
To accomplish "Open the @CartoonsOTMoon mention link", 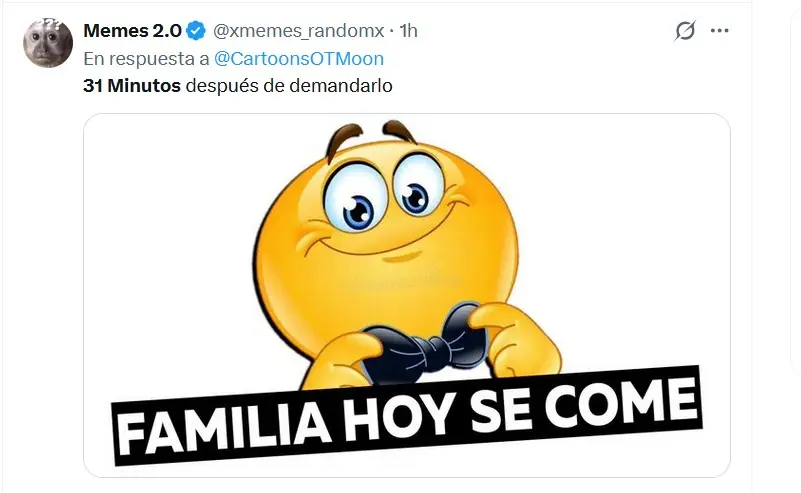I will [x=299, y=59].
